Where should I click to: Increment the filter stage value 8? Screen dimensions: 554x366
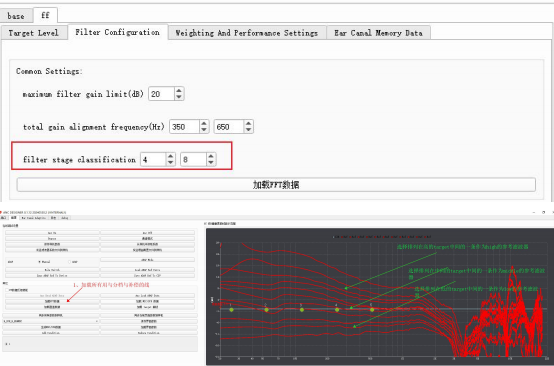211,156
